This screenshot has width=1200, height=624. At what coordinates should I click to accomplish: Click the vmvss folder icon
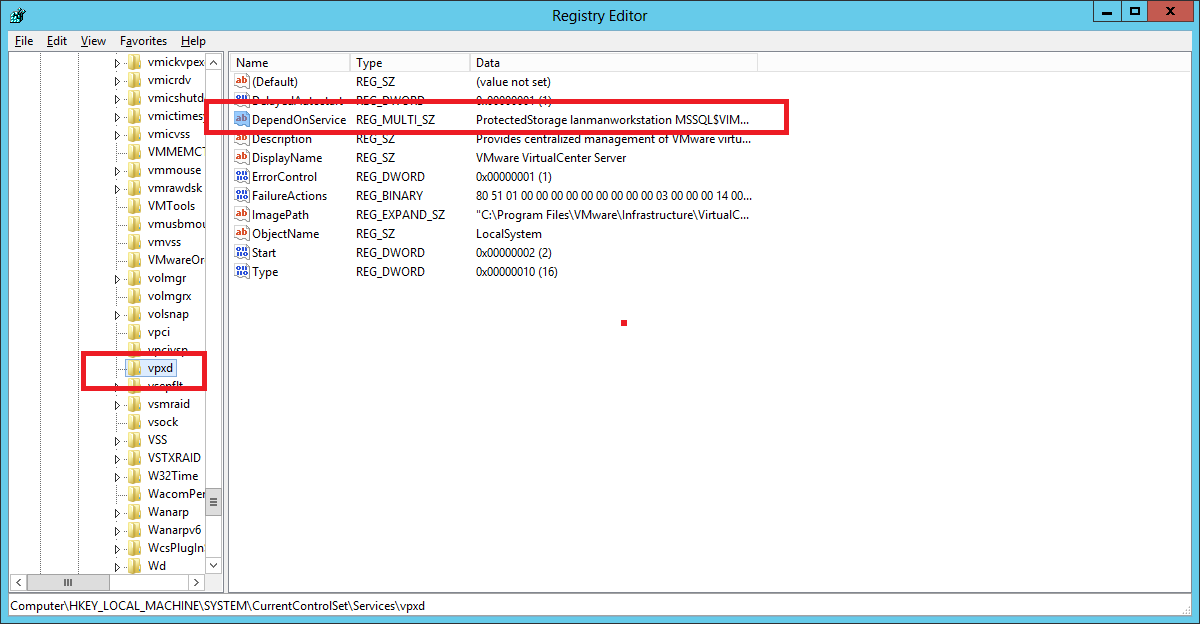[x=135, y=242]
